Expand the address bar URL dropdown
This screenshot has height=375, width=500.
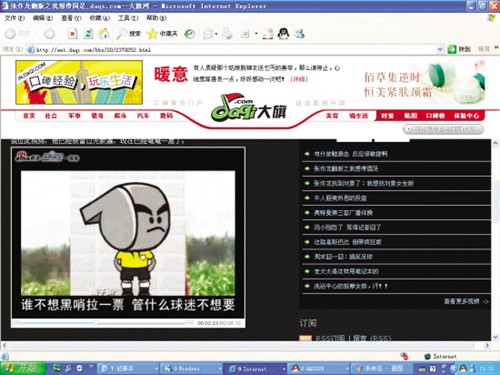pos(440,49)
